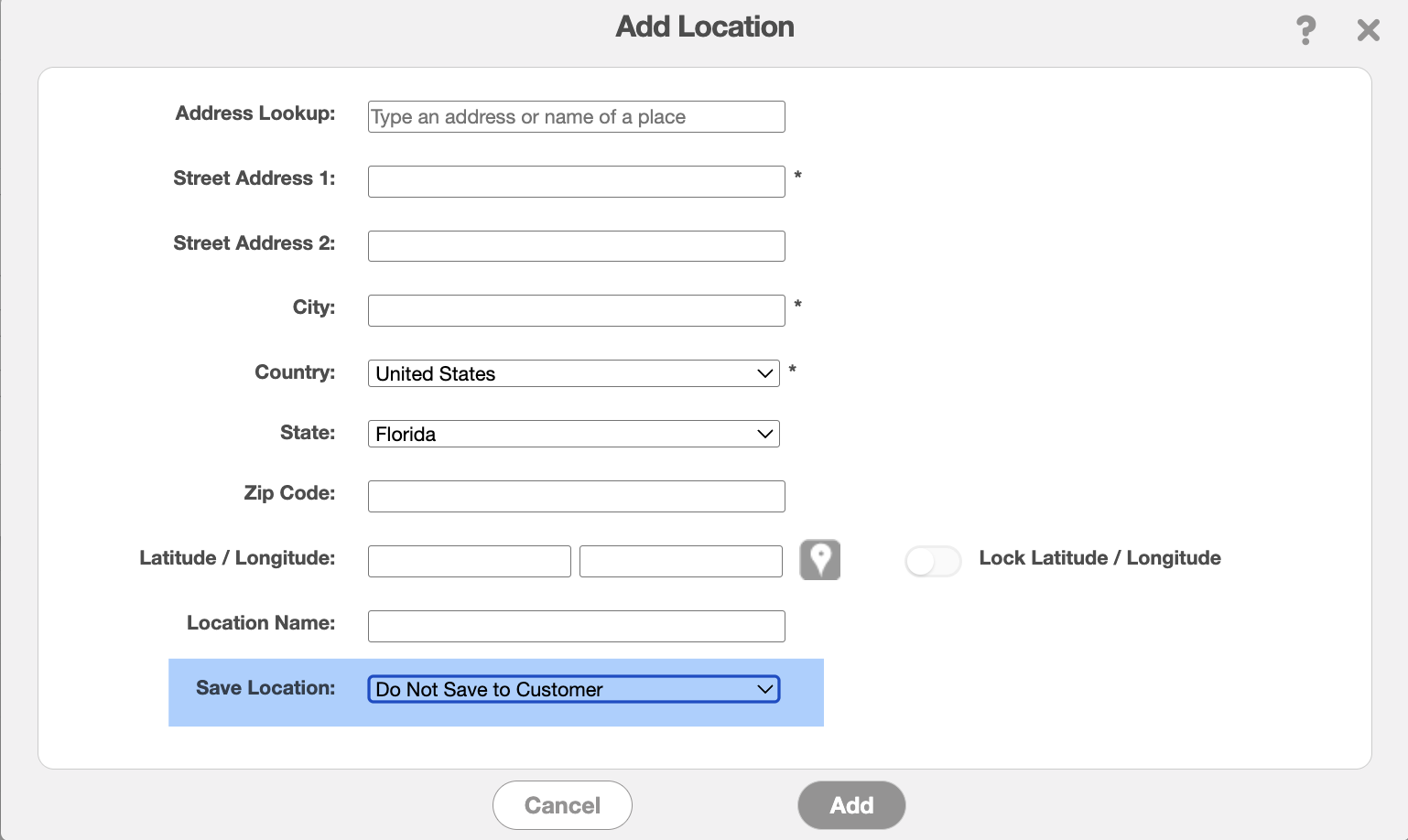Click the State dropdown chevron arrow
This screenshot has height=840, width=1408.
(x=765, y=434)
